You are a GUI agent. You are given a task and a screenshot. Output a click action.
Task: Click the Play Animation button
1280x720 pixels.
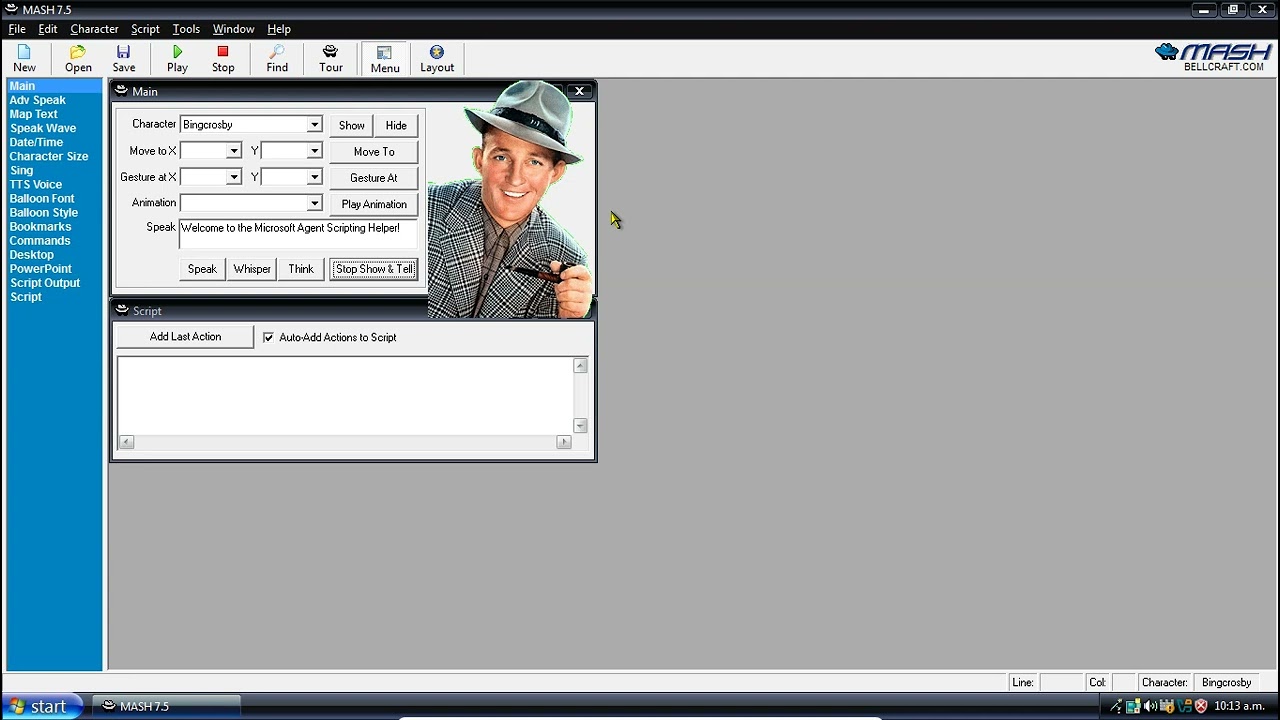point(374,204)
